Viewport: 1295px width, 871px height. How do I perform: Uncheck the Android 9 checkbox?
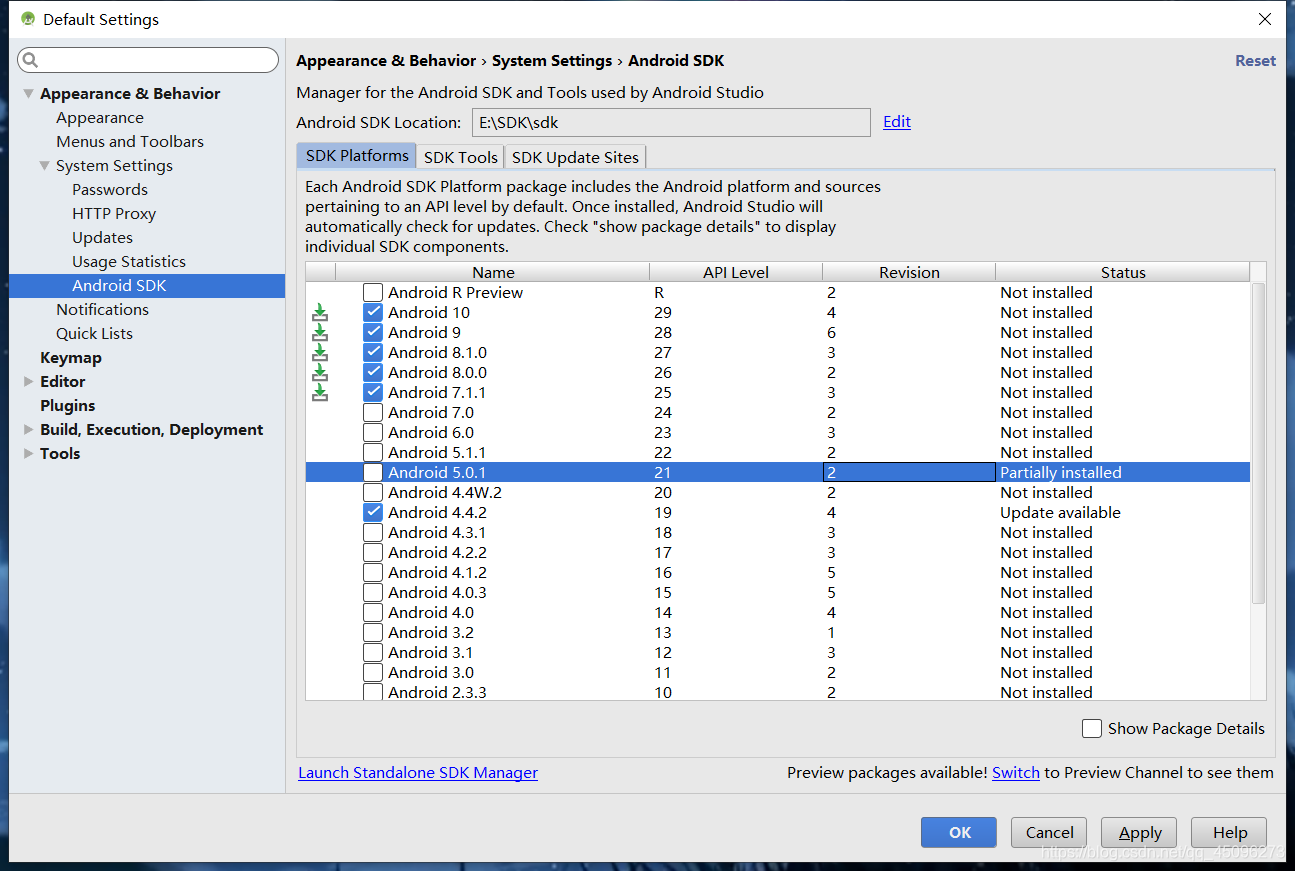point(373,332)
